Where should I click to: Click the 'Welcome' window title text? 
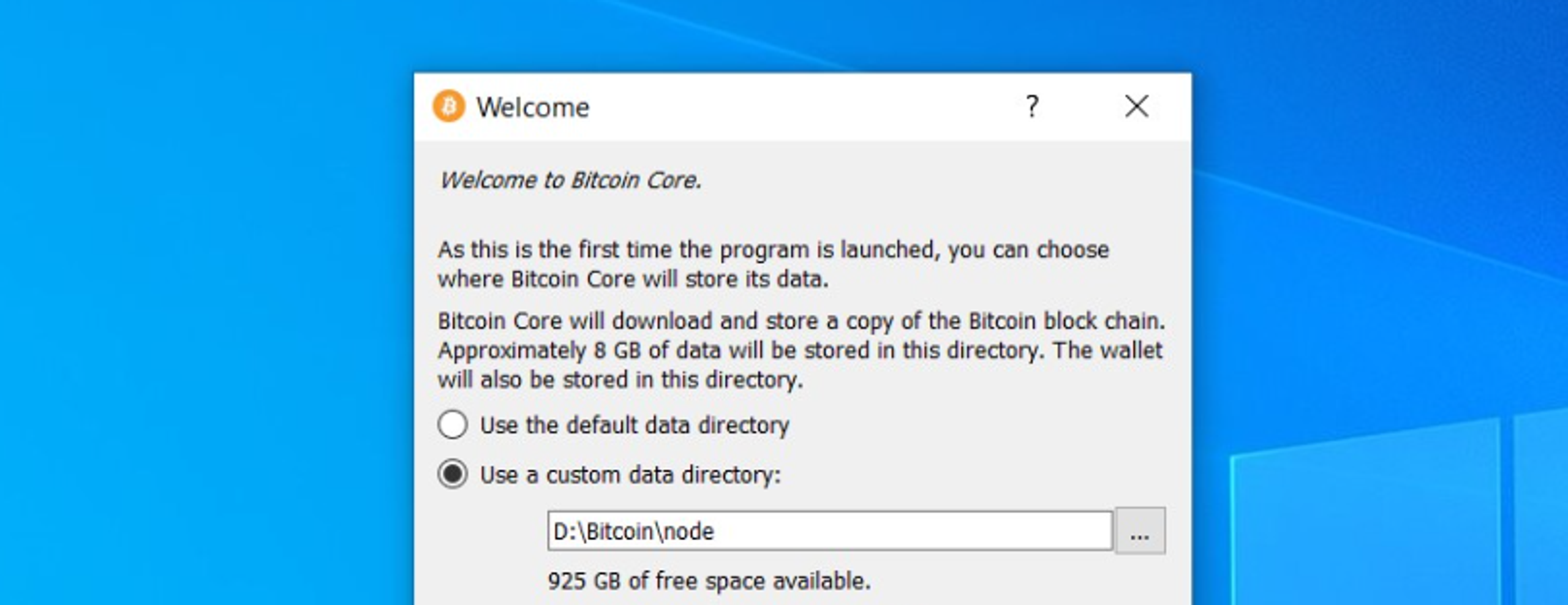click(x=533, y=107)
